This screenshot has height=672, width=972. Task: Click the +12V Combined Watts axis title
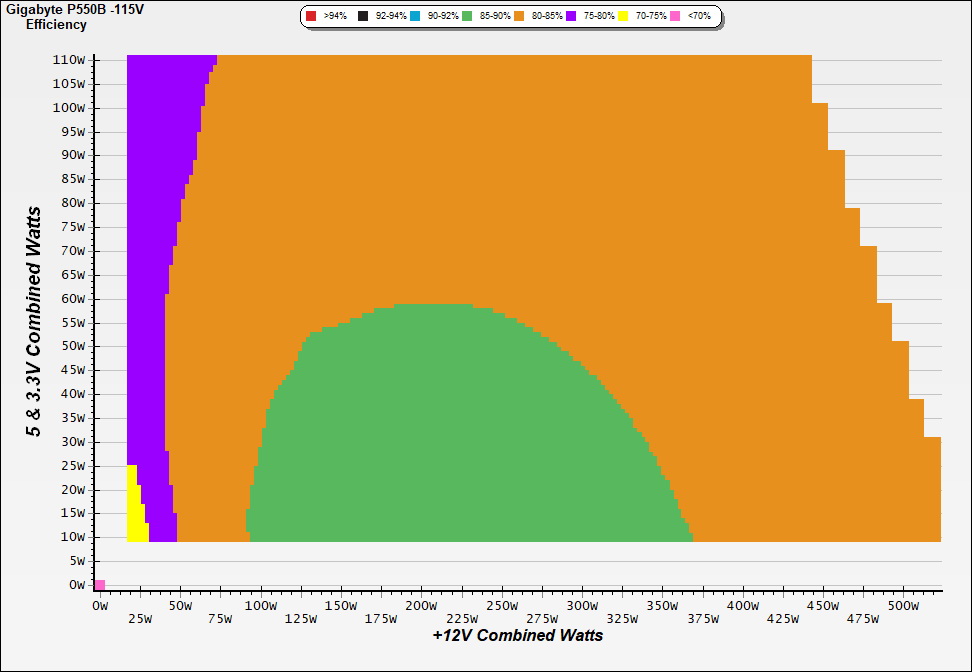517,635
